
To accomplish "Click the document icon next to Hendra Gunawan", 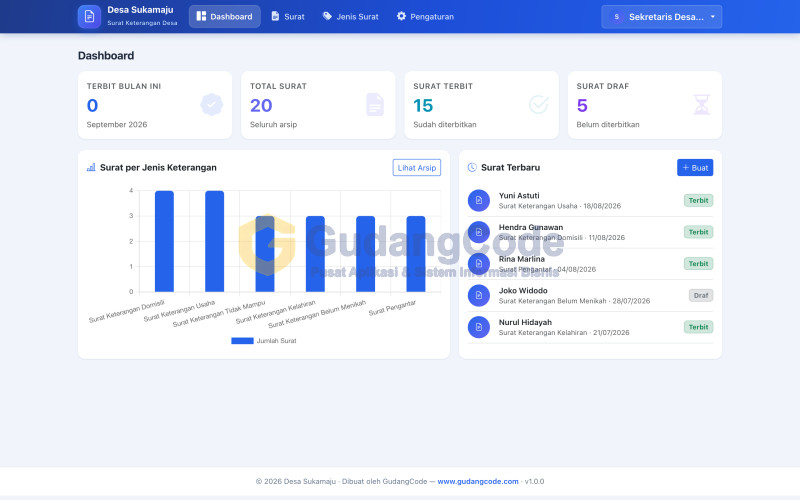I will pos(479,232).
